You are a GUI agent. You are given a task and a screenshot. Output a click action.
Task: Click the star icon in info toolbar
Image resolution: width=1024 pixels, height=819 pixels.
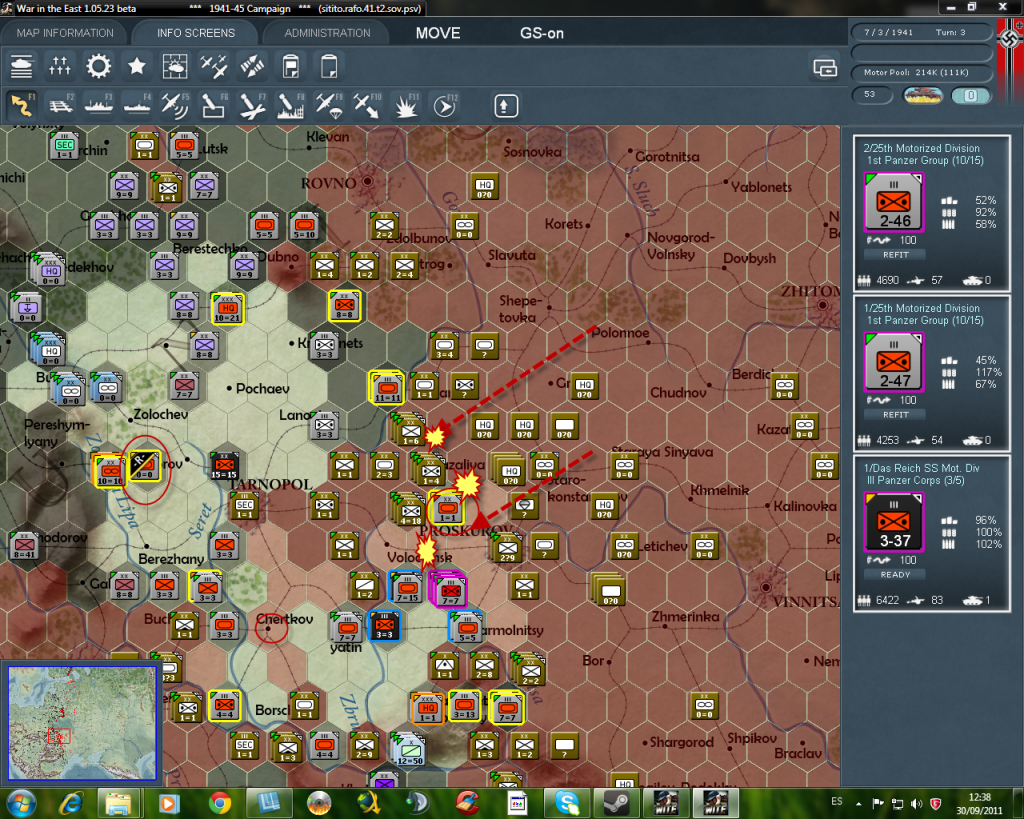136,66
